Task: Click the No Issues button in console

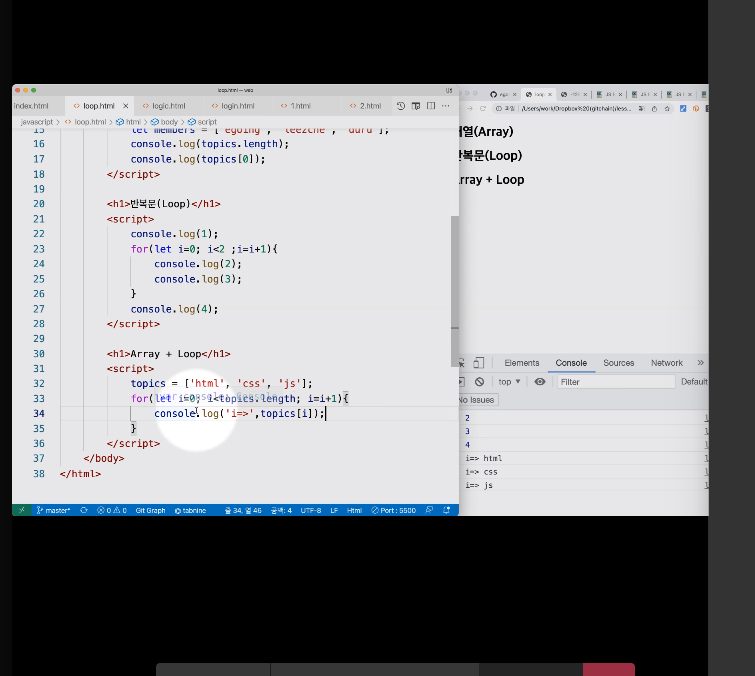Action: pos(478,400)
